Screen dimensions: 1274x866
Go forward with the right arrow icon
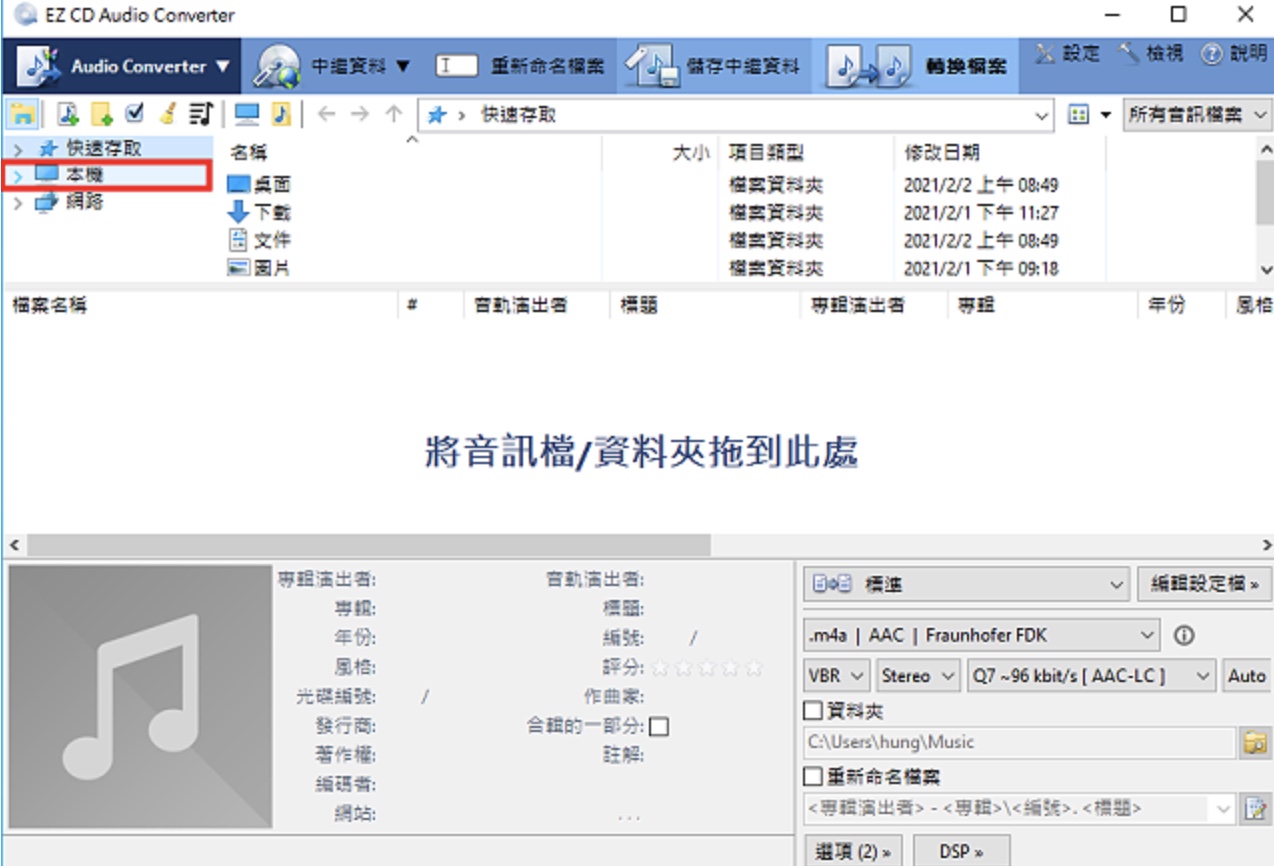(x=360, y=114)
